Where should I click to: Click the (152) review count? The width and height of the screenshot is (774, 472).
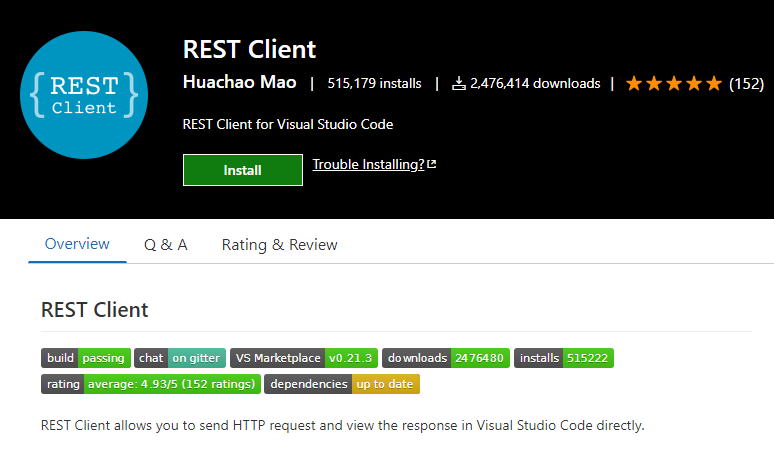coord(746,83)
